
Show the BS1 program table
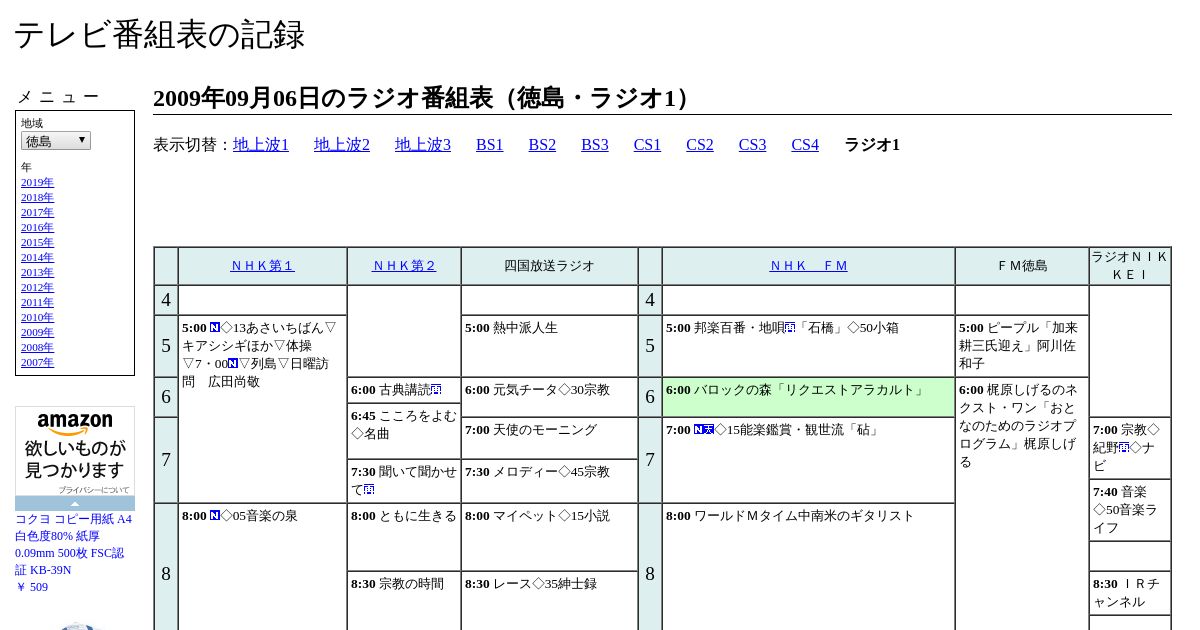point(490,145)
